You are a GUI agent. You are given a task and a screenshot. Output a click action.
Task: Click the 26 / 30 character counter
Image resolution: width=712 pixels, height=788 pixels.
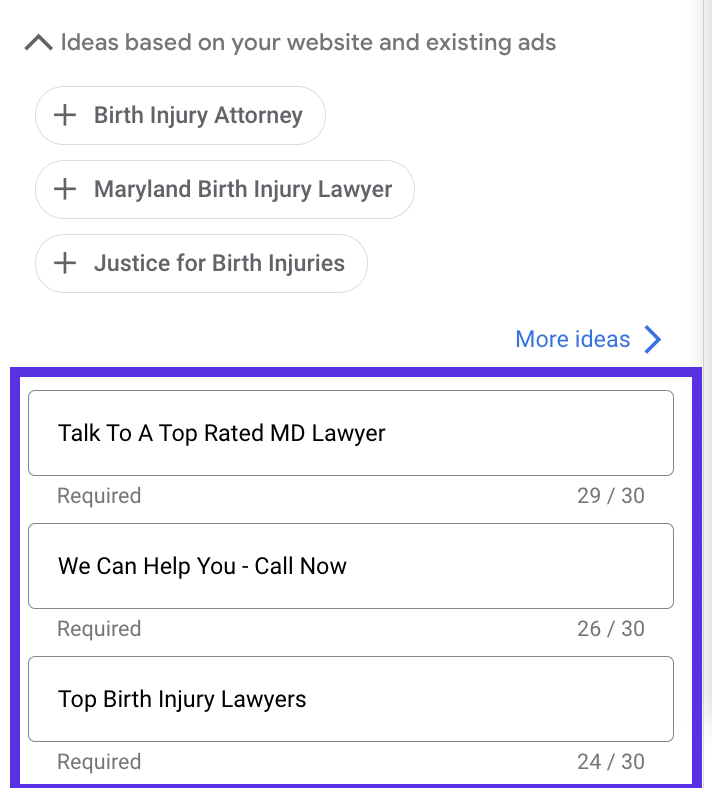(x=611, y=629)
